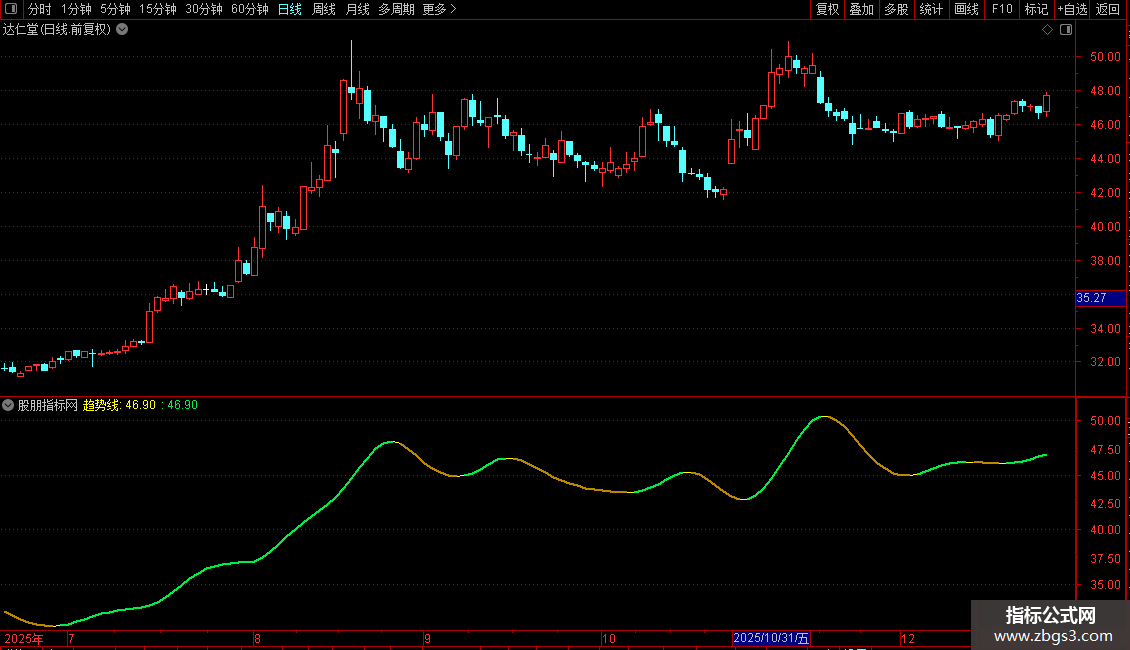Click the 股朋指标网 indicator name
The height and width of the screenshot is (650, 1130).
tap(48, 405)
